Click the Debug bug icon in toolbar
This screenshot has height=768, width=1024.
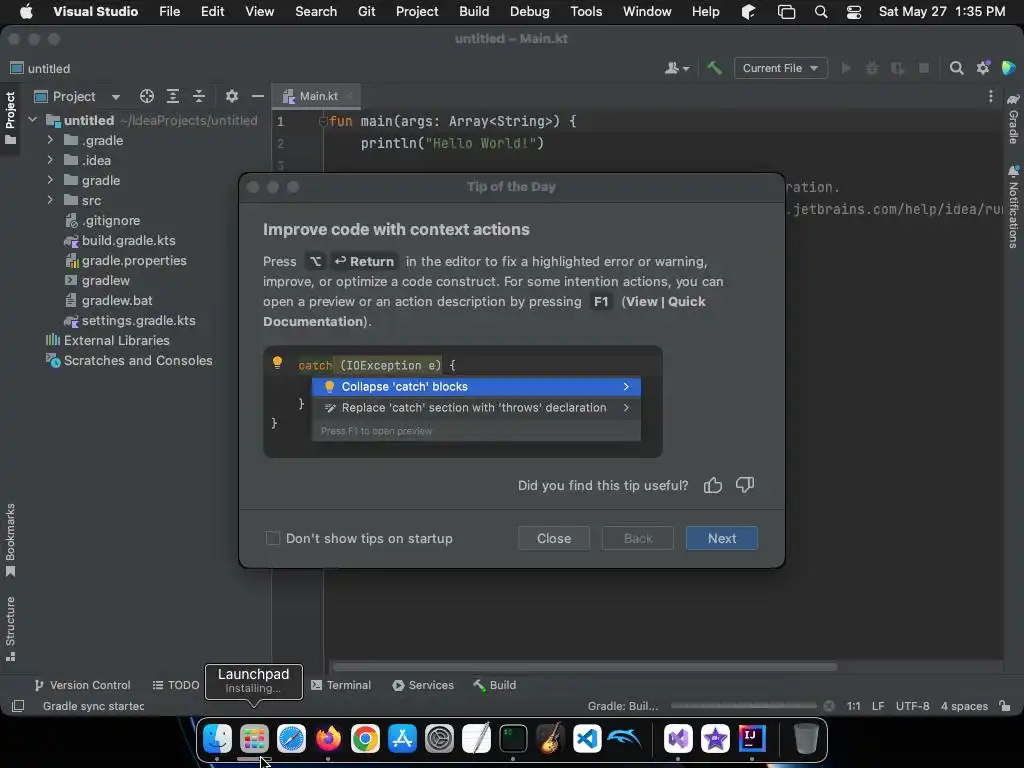872,68
